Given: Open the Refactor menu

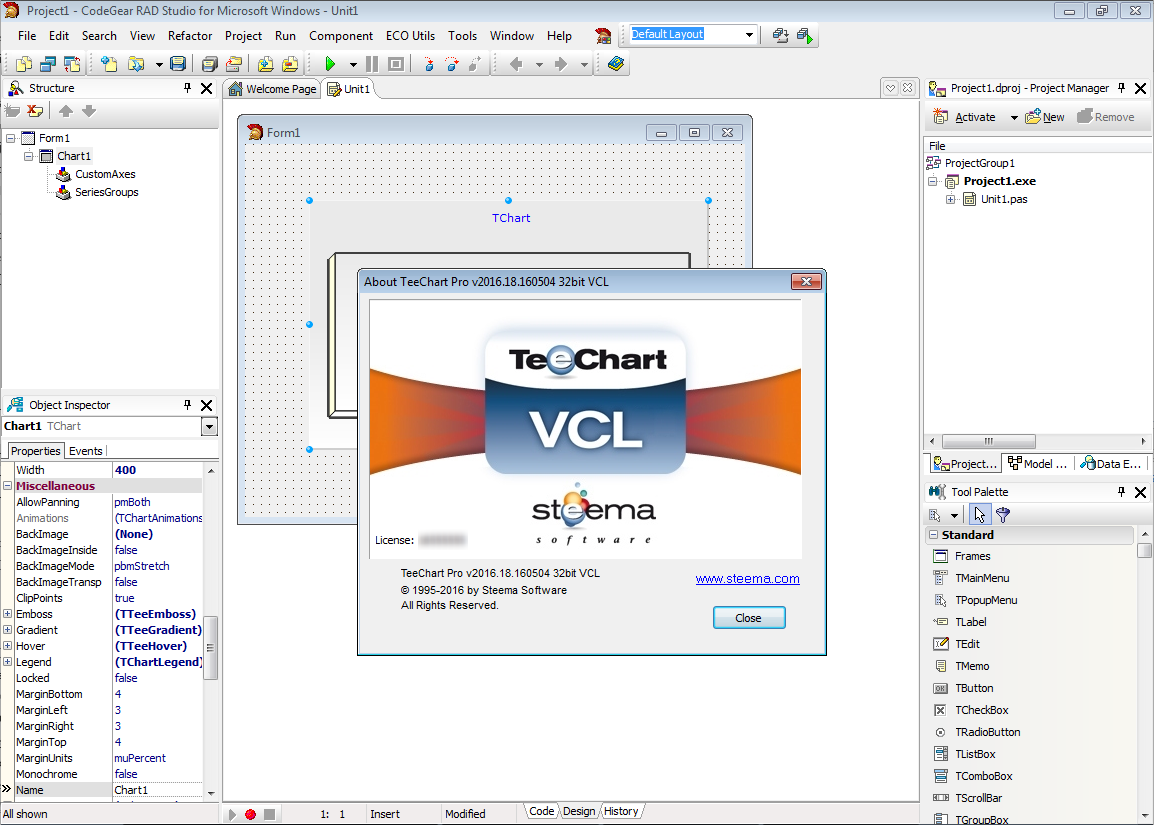Looking at the screenshot, I should [190, 35].
